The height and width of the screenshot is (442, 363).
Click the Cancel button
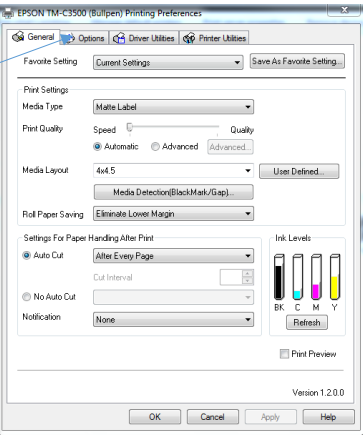pyautogui.click(x=213, y=417)
